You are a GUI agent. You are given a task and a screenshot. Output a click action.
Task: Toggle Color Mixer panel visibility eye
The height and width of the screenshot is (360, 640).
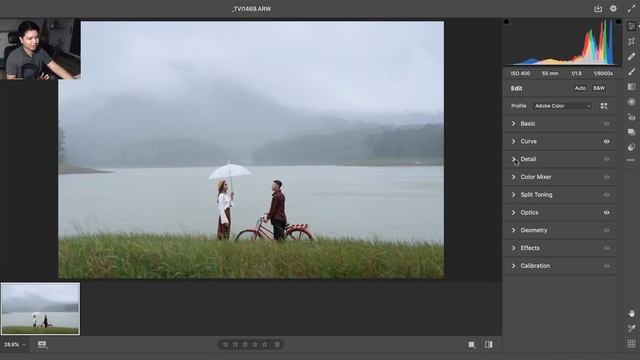(x=607, y=177)
